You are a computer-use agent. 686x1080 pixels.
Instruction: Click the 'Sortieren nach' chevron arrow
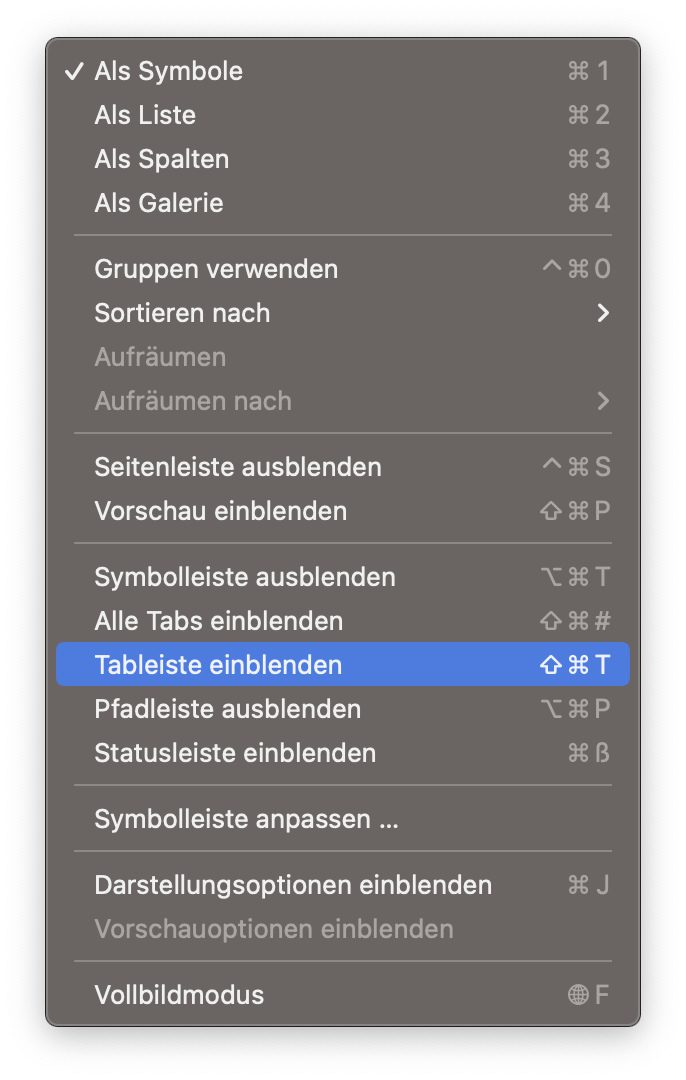coord(602,313)
